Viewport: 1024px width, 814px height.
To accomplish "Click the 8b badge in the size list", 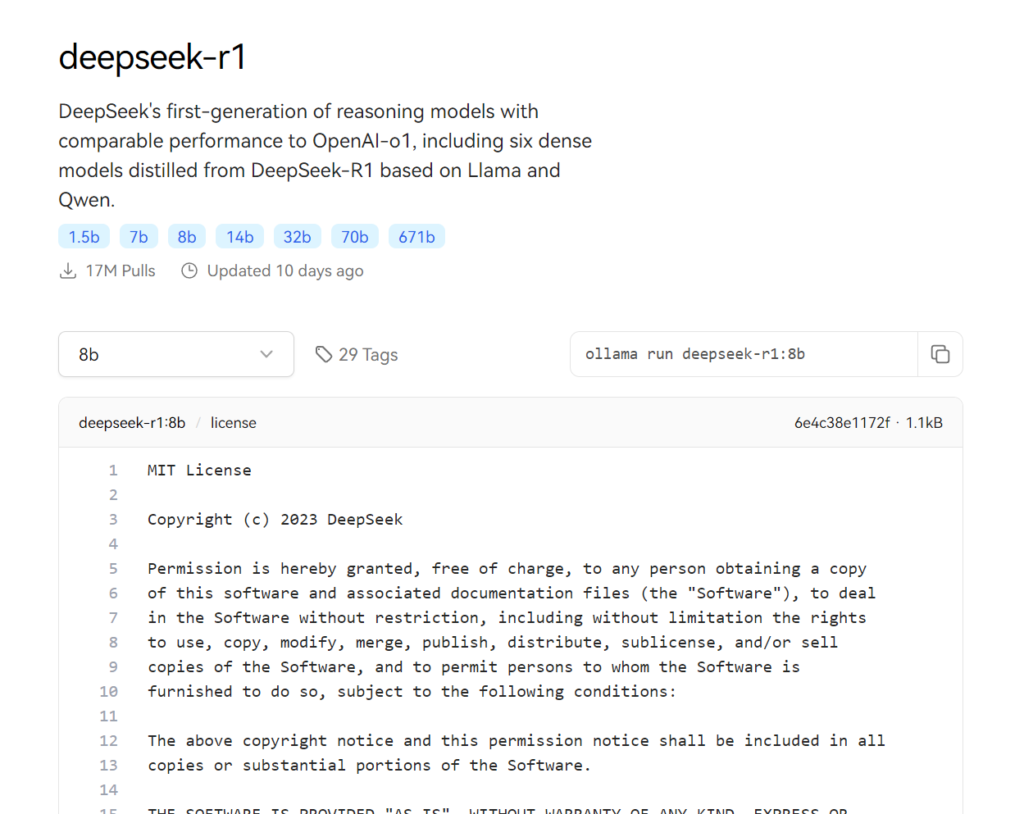I will click(187, 237).
